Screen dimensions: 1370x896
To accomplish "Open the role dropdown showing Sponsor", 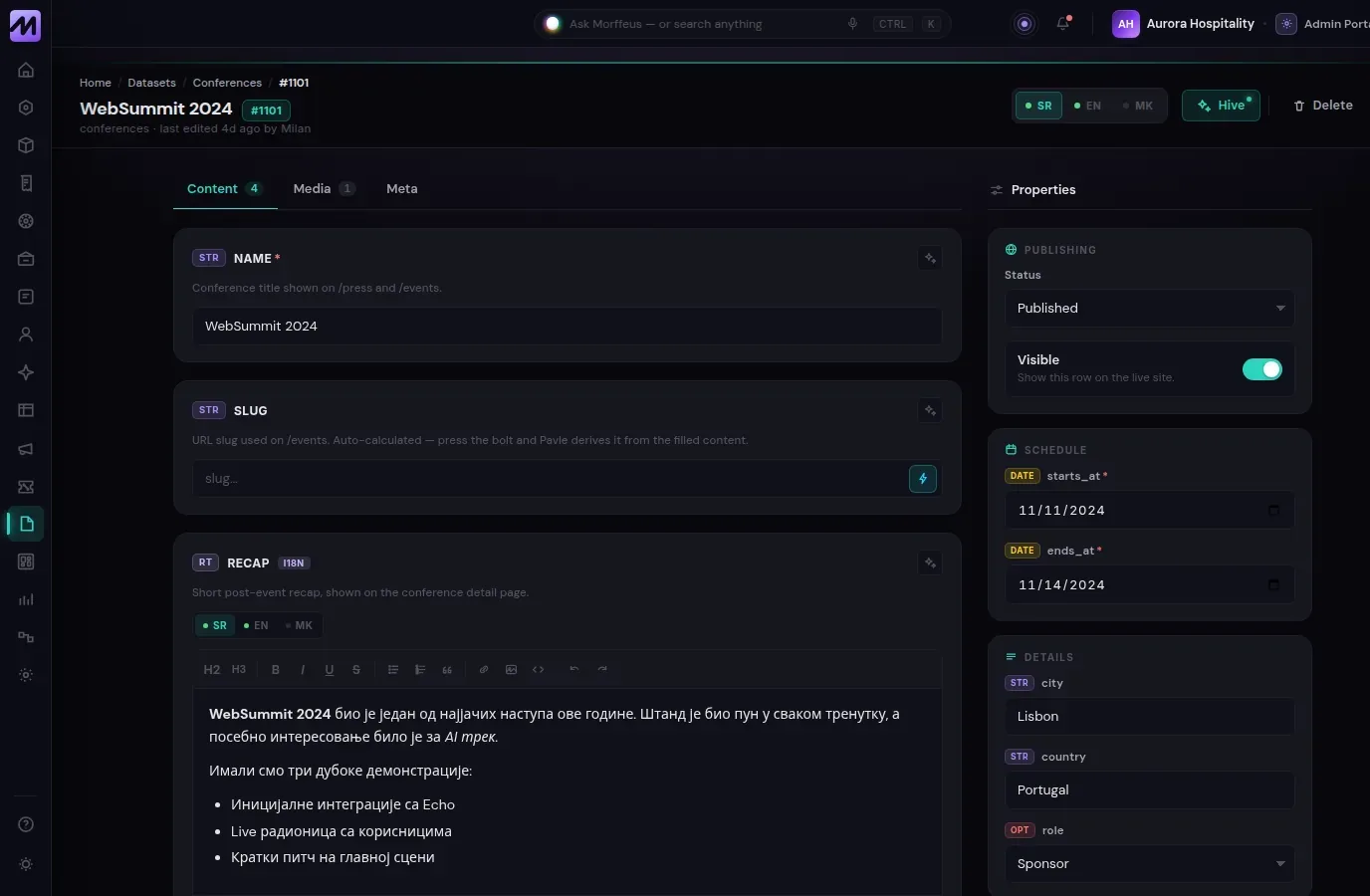I will click(1150, 864).
